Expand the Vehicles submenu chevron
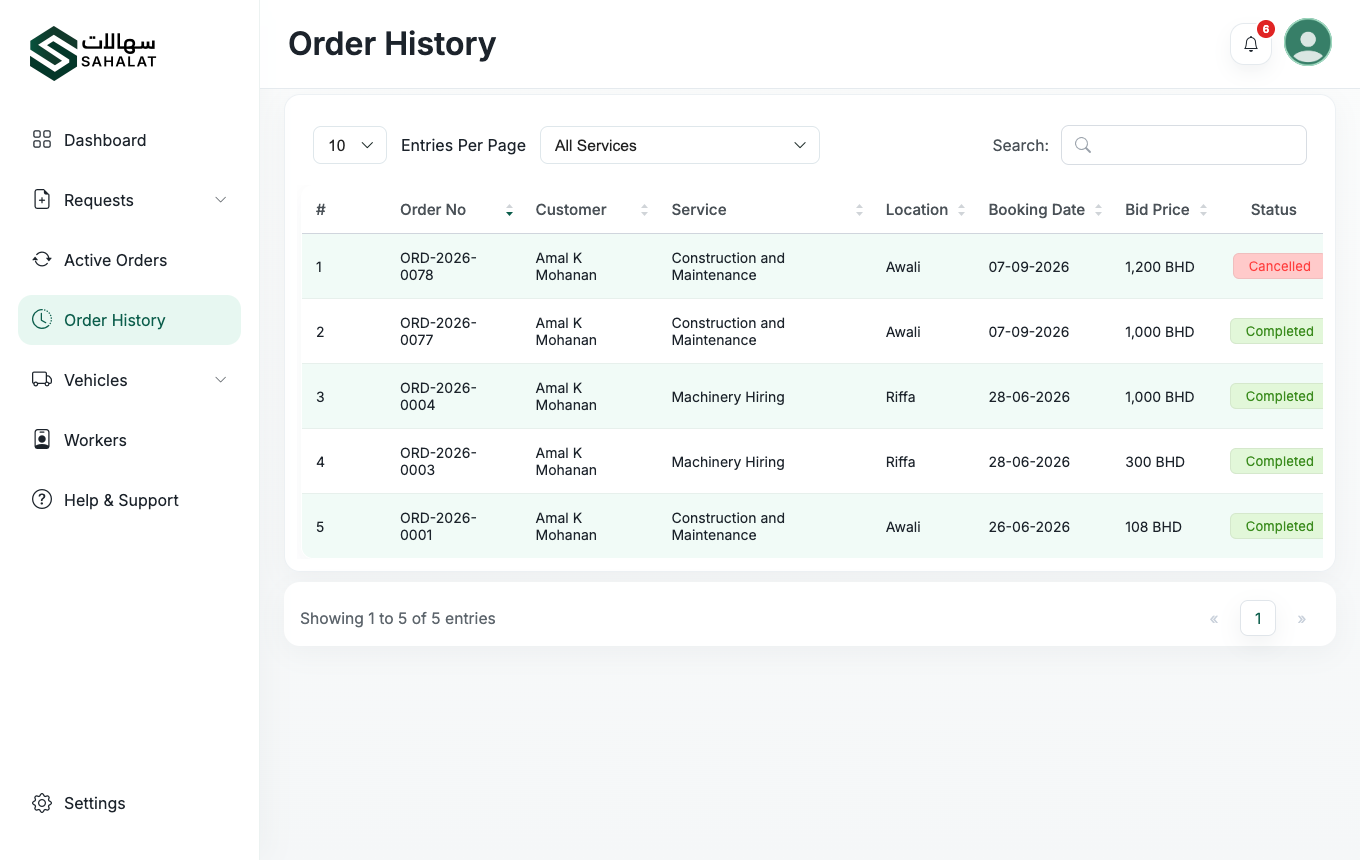This screenshot has height=860, width=1360. (221, 380)
